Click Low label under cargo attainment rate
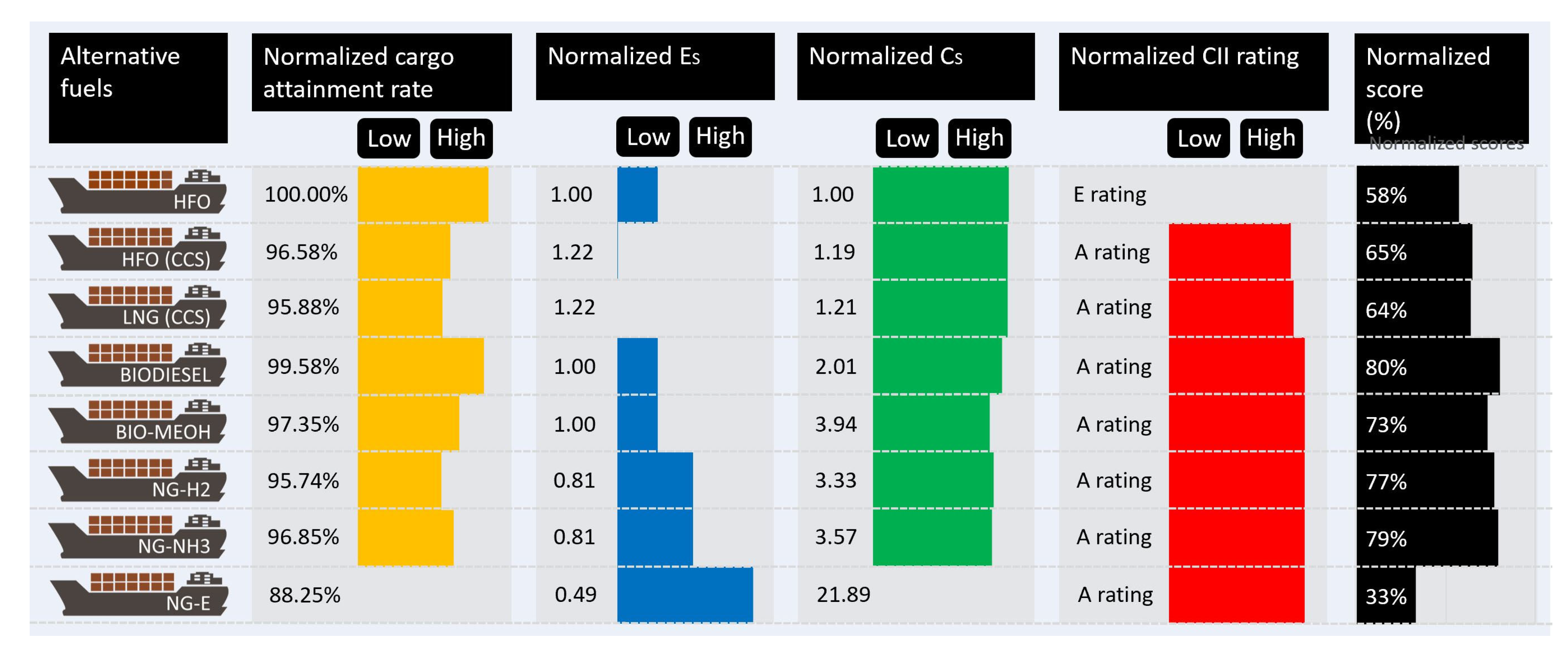The height and width of the screenshot is (648, 1568). click(388, 138)
